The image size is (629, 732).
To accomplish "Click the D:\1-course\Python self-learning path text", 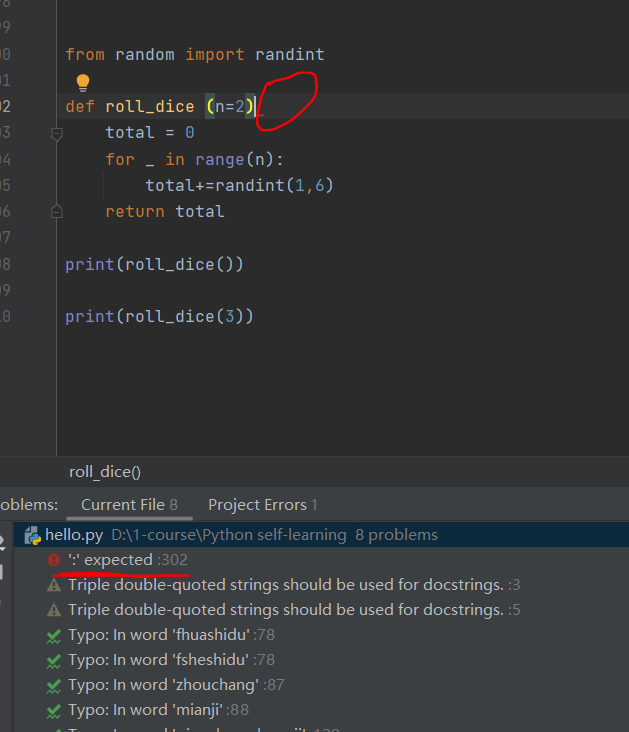I will pos(229,535).
